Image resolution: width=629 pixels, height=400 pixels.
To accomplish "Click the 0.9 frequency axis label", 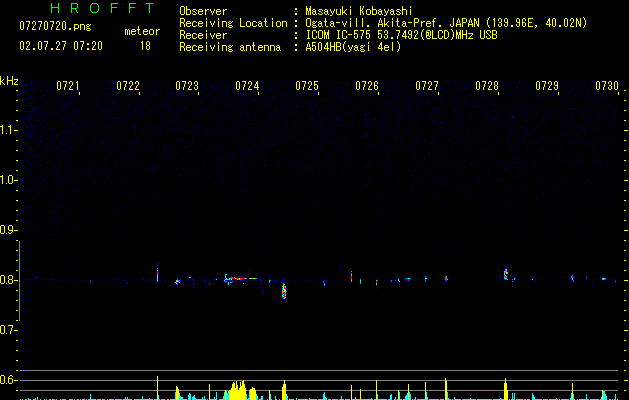I will tap(8, 230).
